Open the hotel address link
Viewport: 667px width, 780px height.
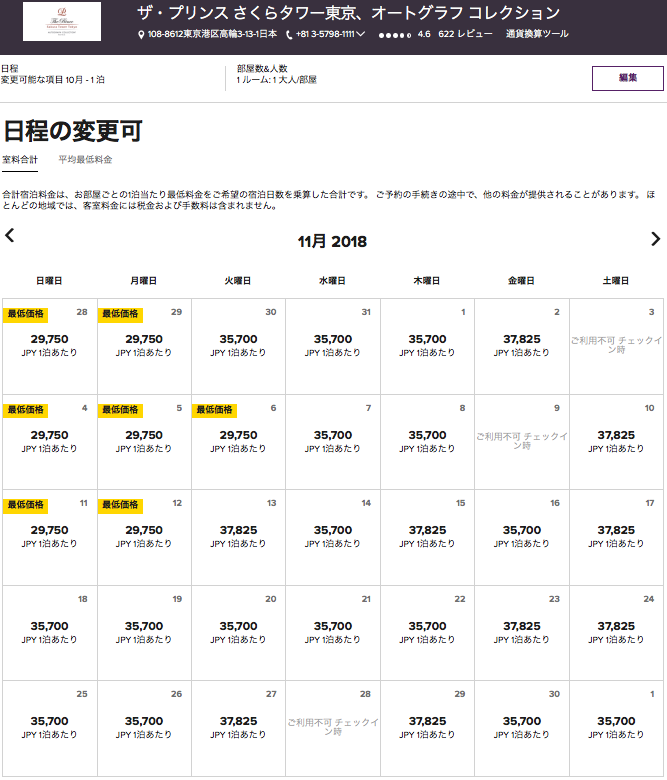point(212,34)
